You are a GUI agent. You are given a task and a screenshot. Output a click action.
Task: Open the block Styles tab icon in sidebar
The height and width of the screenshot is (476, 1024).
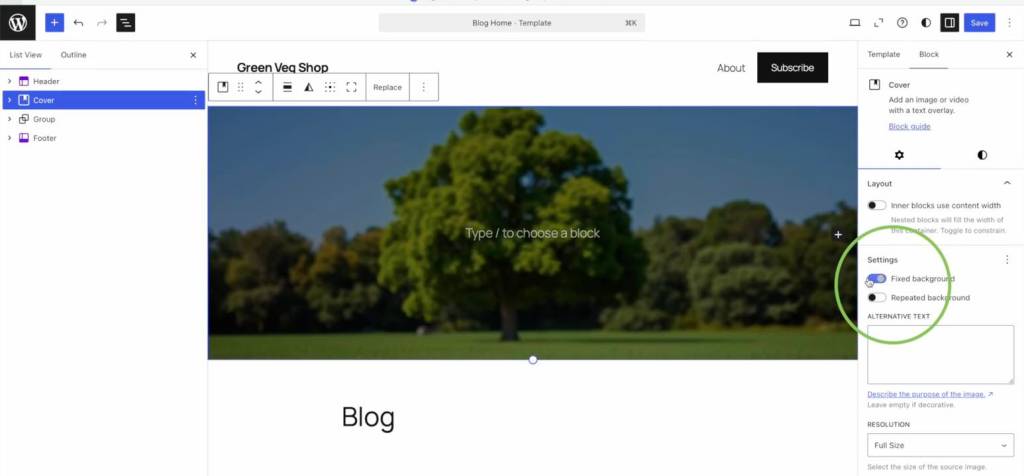click(981, 155)
